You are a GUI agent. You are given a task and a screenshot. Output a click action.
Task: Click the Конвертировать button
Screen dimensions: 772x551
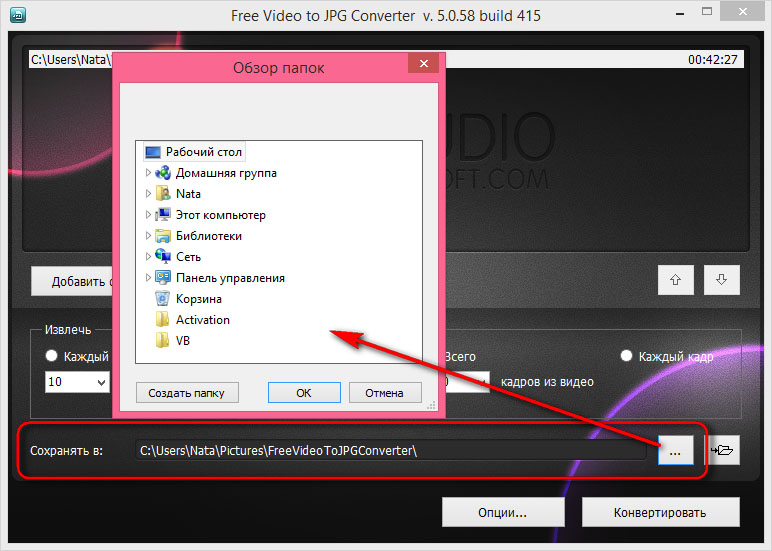[x=660, y=513]
